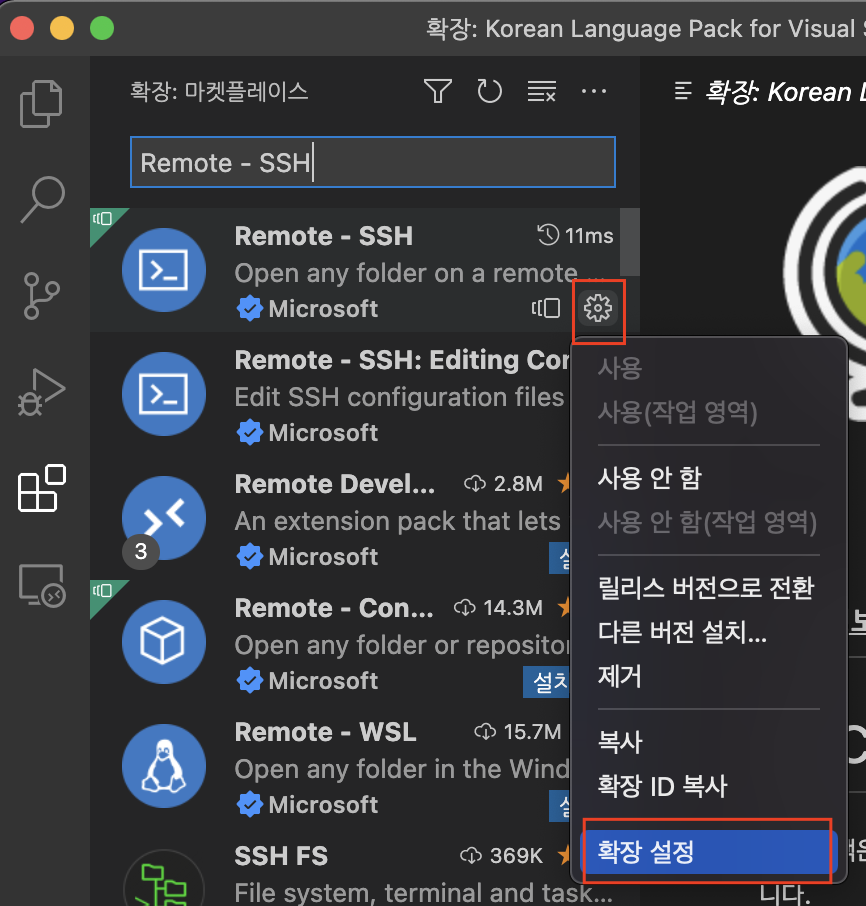Open the SSH FS extension title
The height and width of the screenshot is (906, 866).
pos(281,856)
